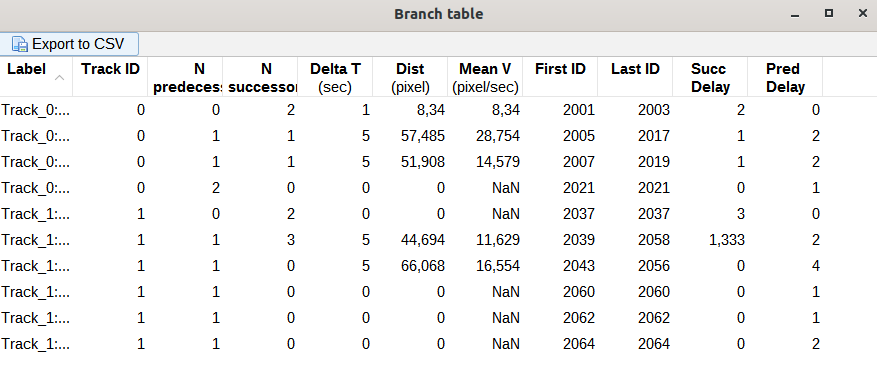The height and width of the screenshot is (369, 877).
Task: Select Mean V NaN in row 2021
Action: (485, 188)
